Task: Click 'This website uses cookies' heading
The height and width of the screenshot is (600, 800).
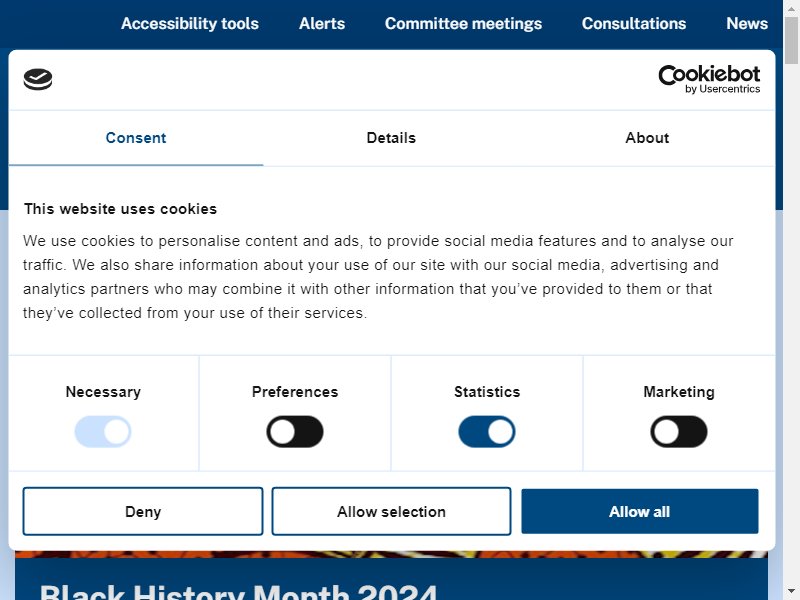Action: [x=120, y=209]
